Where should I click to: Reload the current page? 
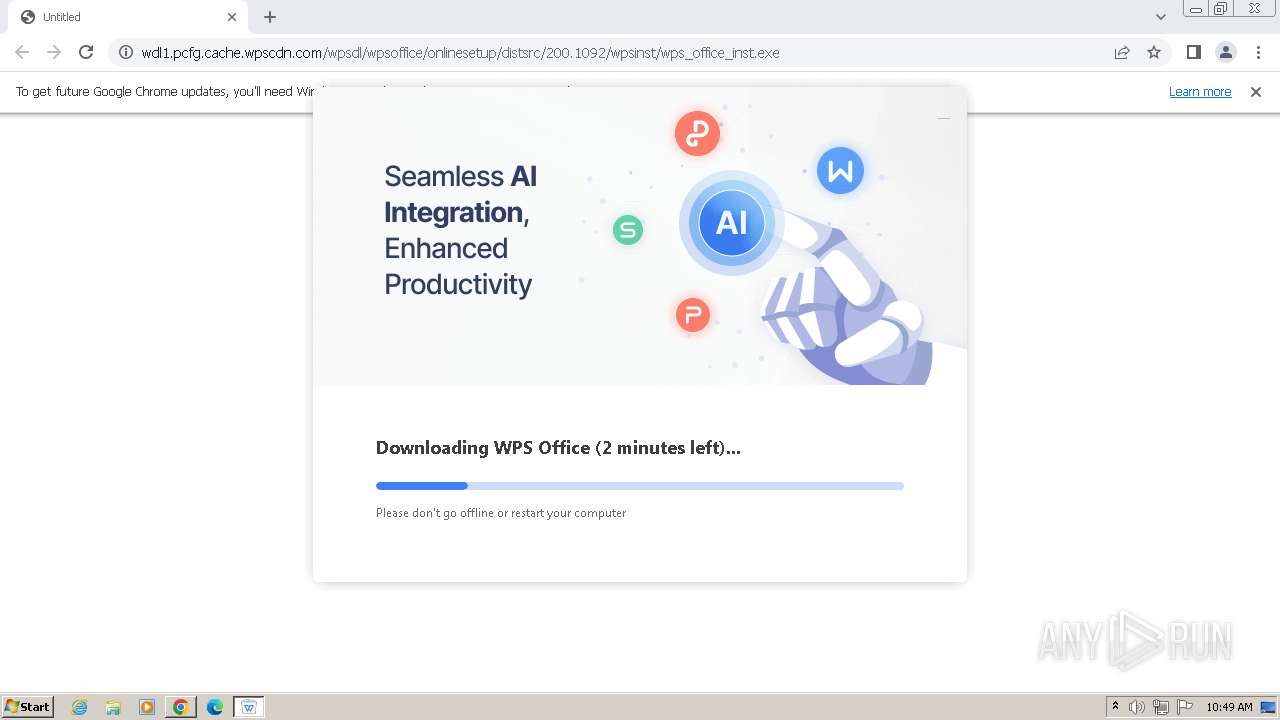[x=86, y=52]
